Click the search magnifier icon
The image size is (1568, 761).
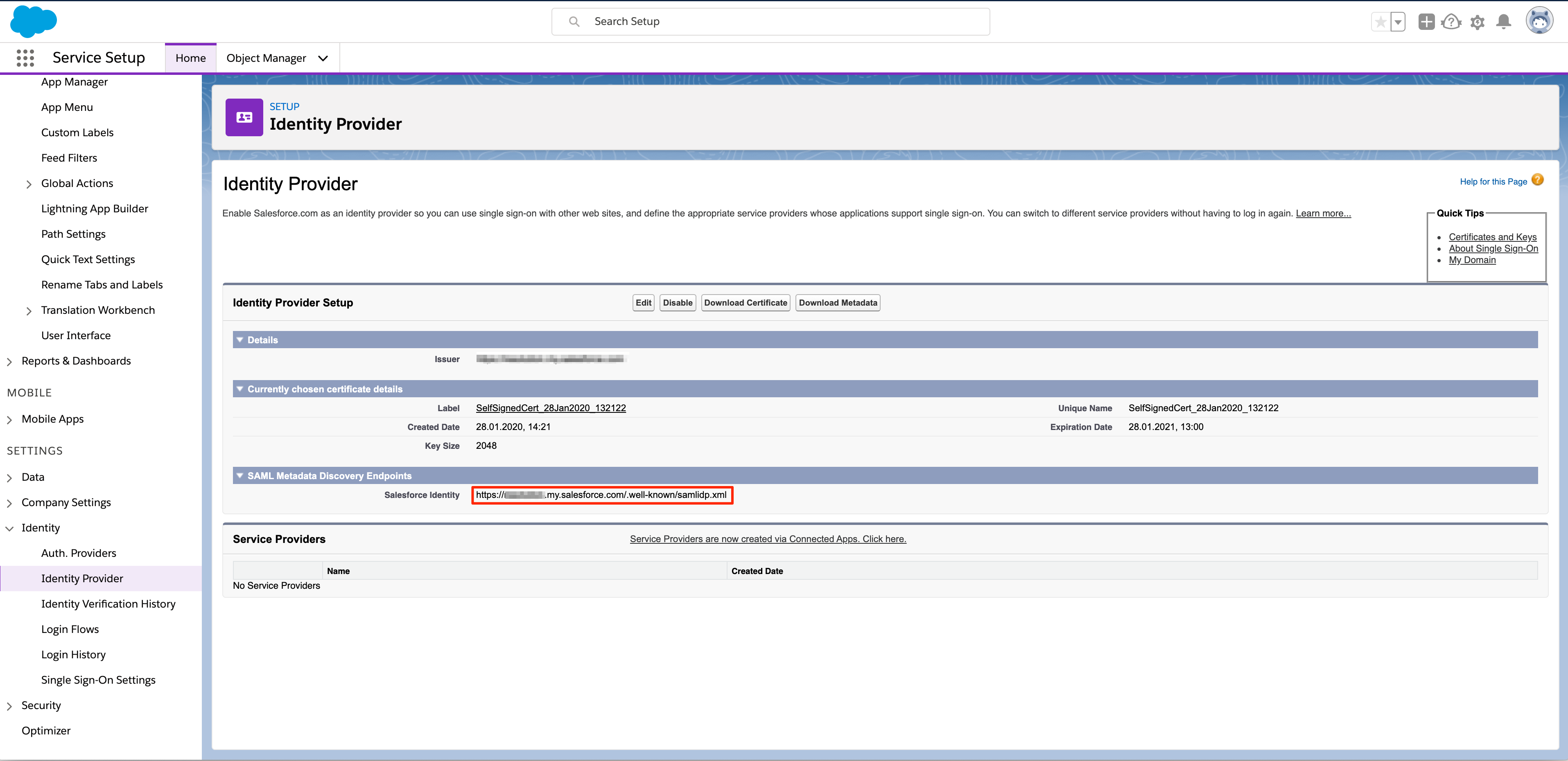pyautogui.click(x=574, y=22)
